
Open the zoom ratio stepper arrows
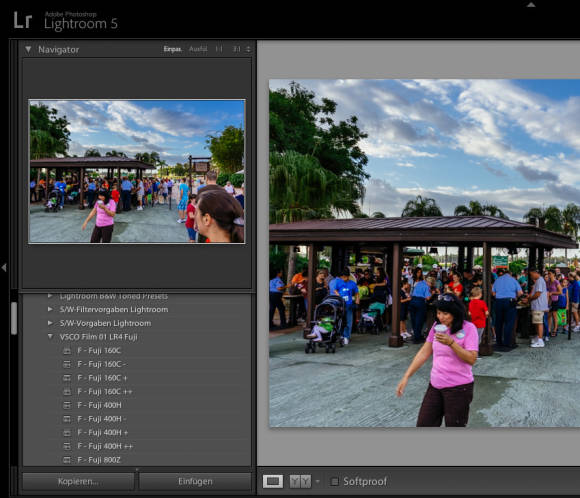point(248,49)
